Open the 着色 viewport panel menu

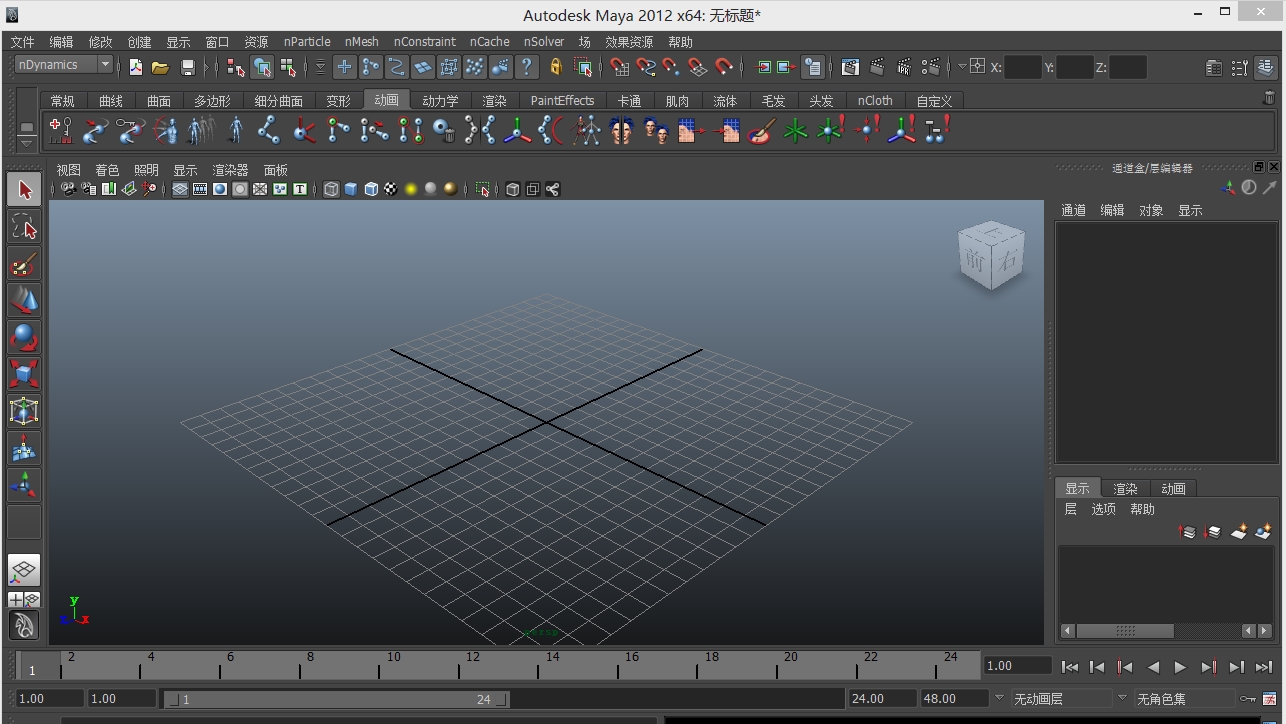pos(107,170)
